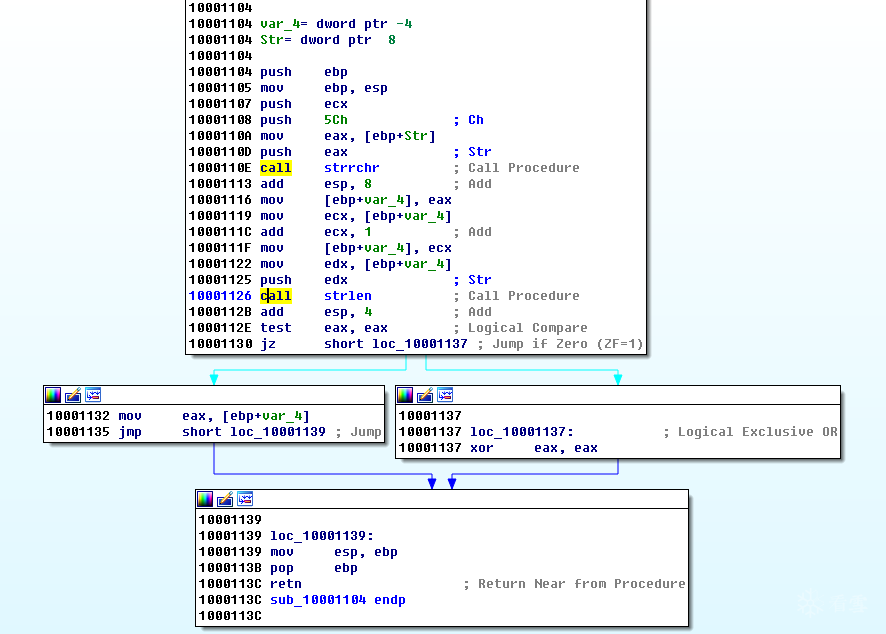Select the mov esp, ebp instruction
The width and height of the screenshot is (886, 634).
tap(333, 552)
